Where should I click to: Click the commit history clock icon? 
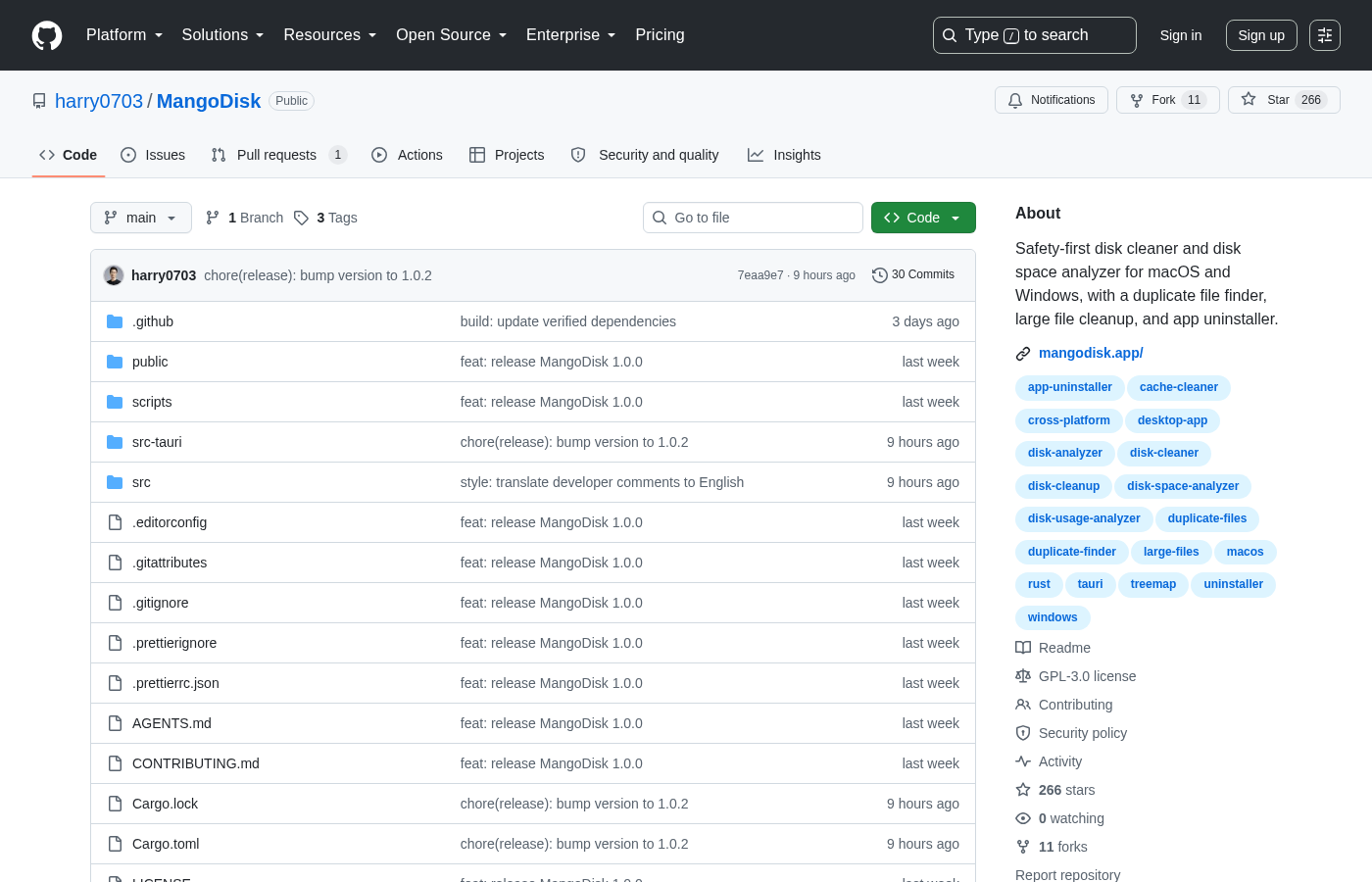(880, 275)
